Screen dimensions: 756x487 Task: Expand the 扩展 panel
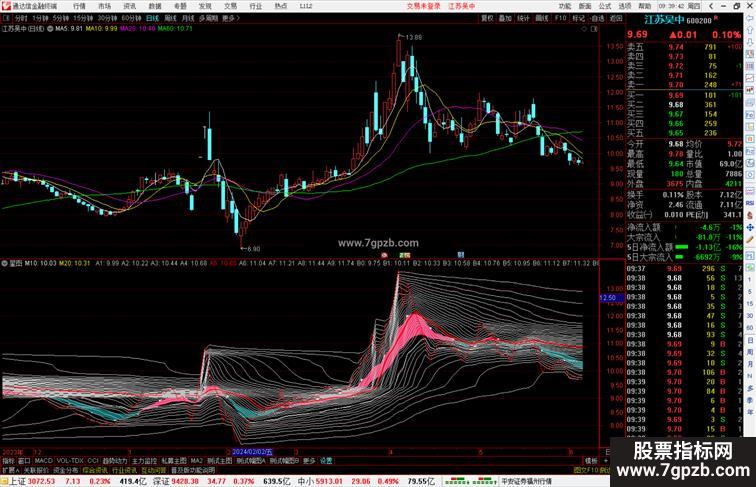[x=10, y=470]
